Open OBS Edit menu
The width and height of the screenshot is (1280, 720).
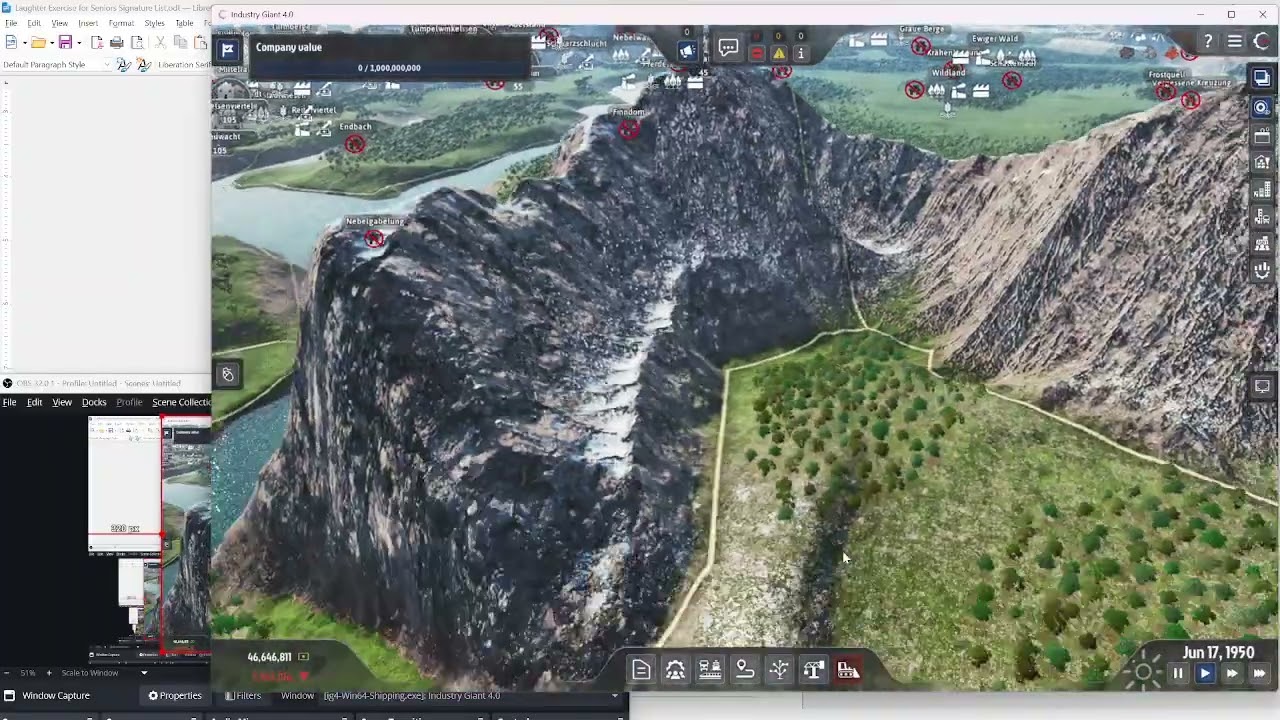click(x=34, y=402)
